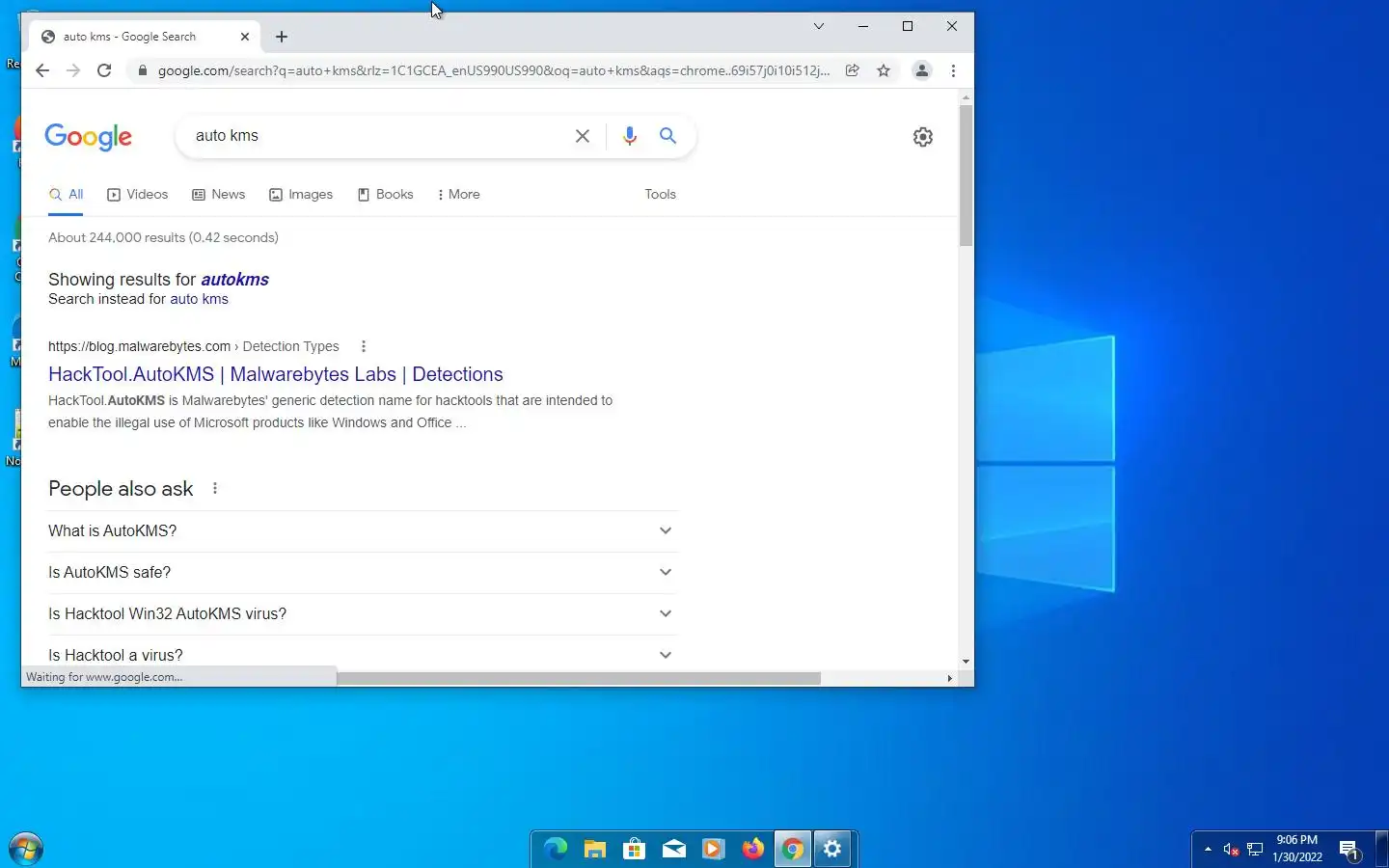Search instead for 'auto kms' link
1389x868 pixels.
click(x=199, y=299)
